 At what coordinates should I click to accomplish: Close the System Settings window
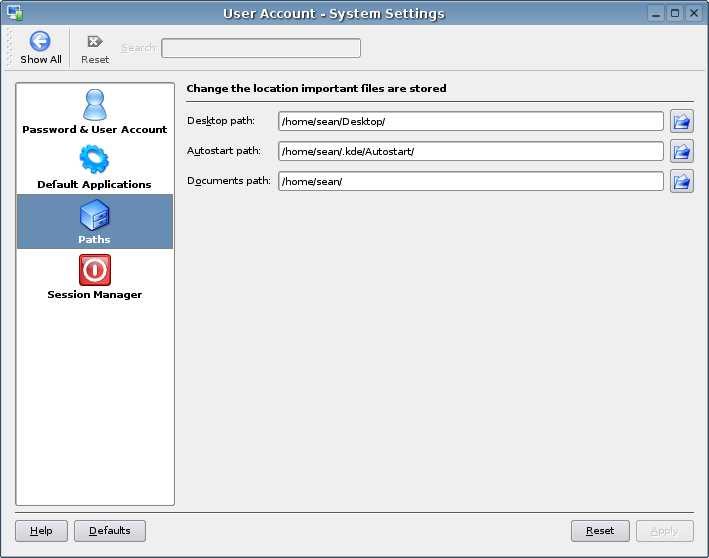(x=694, y=13)
